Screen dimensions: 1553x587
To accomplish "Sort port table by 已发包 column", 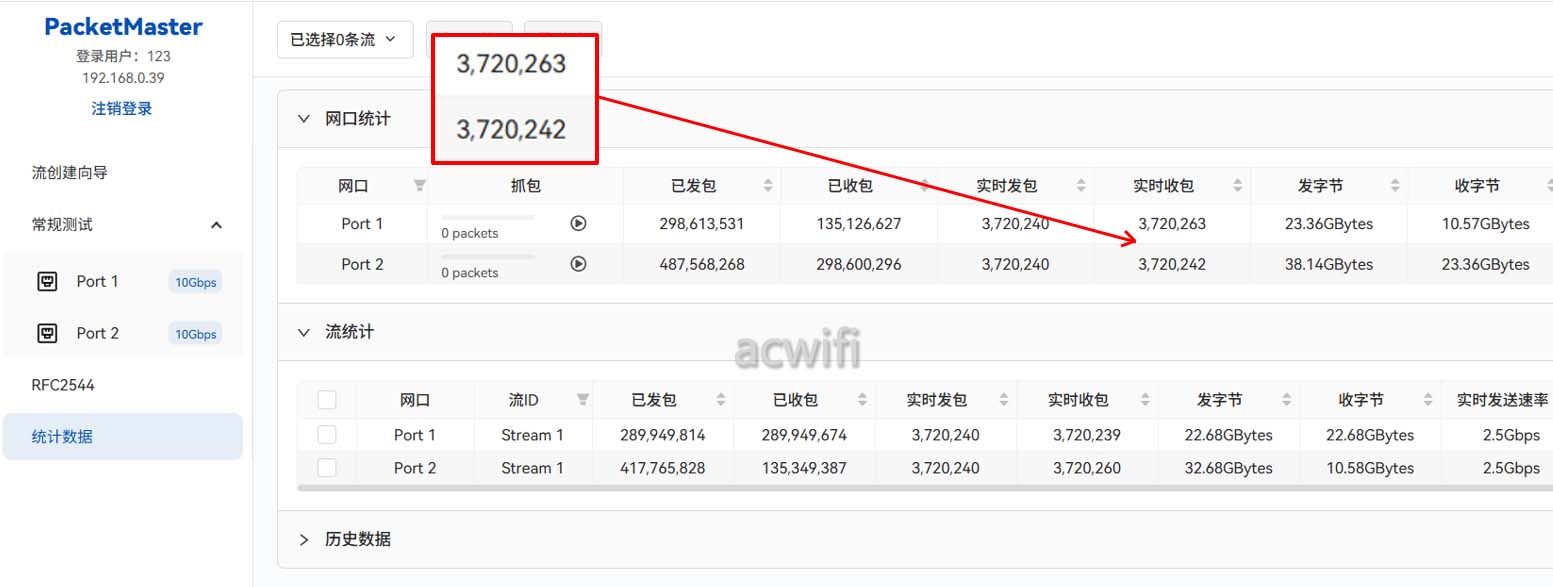I will [768, 186].
